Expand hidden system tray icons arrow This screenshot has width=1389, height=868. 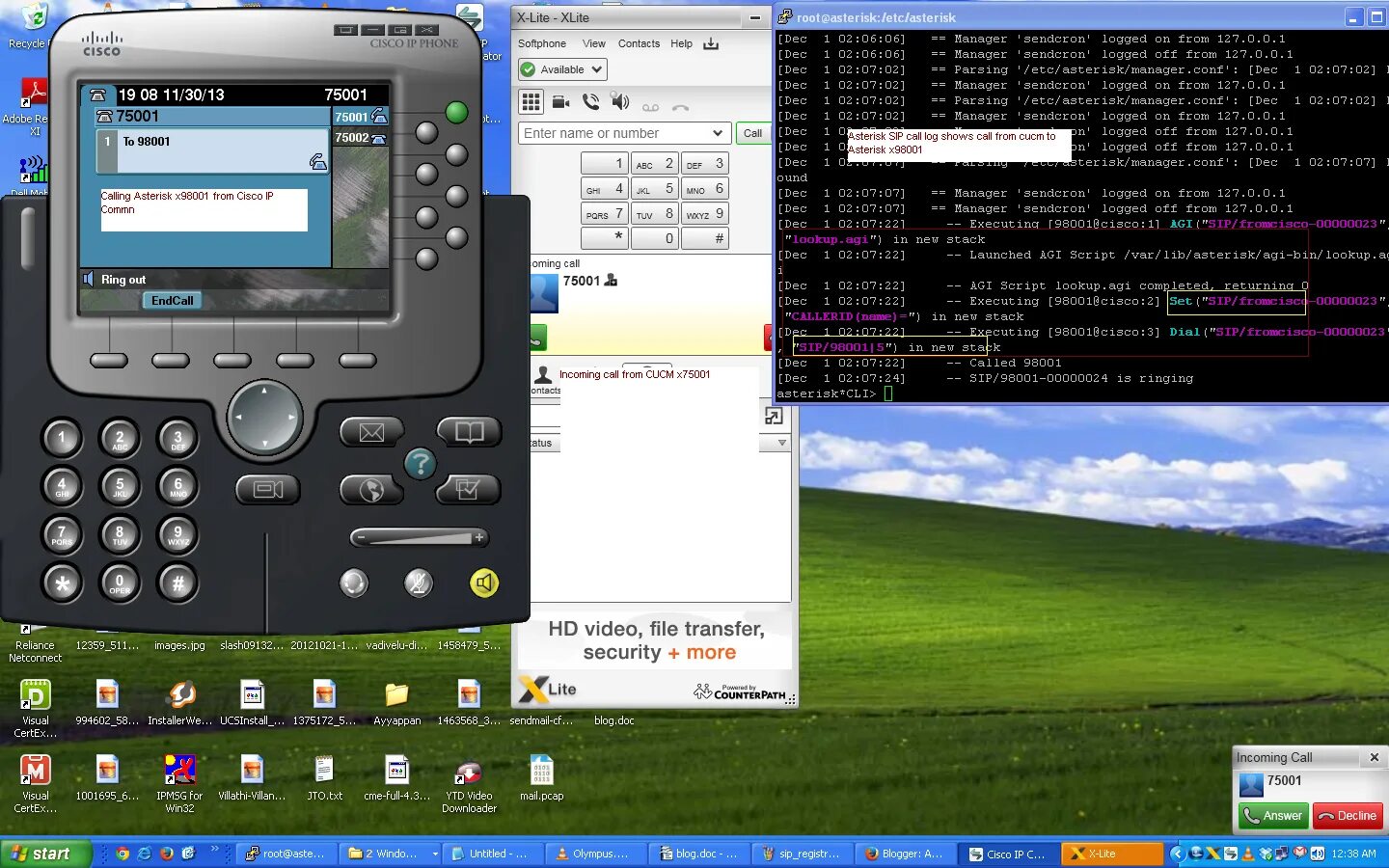pos(1176,854)
